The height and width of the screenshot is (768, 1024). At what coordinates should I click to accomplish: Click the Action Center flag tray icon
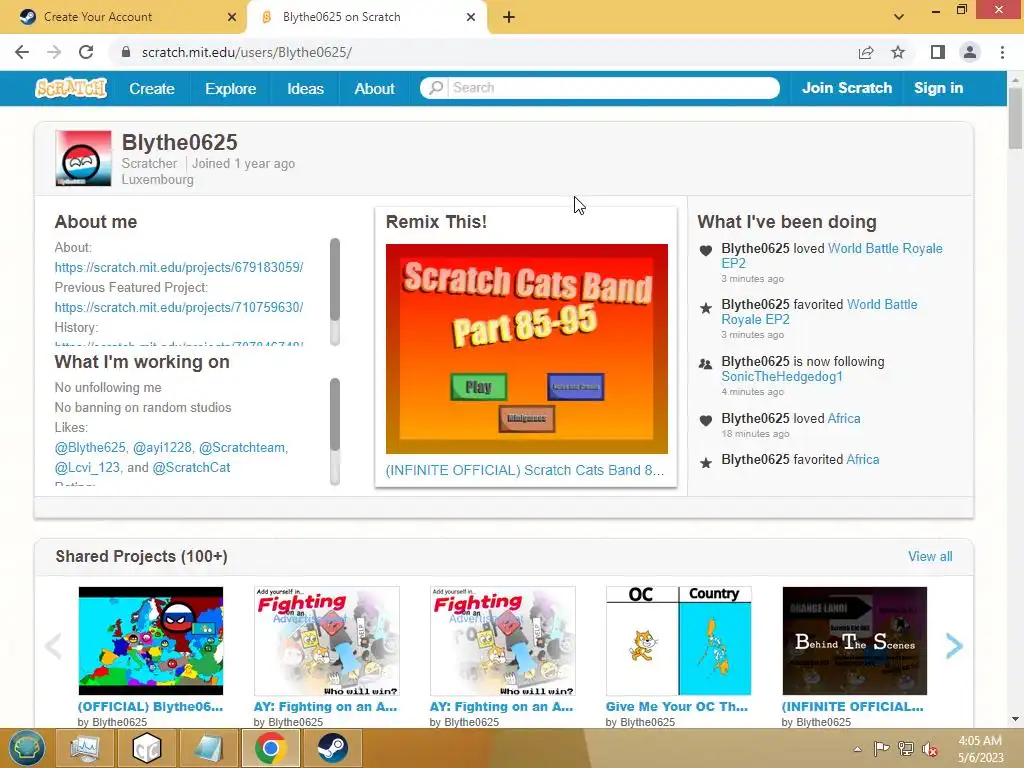(x=881, y=748)
